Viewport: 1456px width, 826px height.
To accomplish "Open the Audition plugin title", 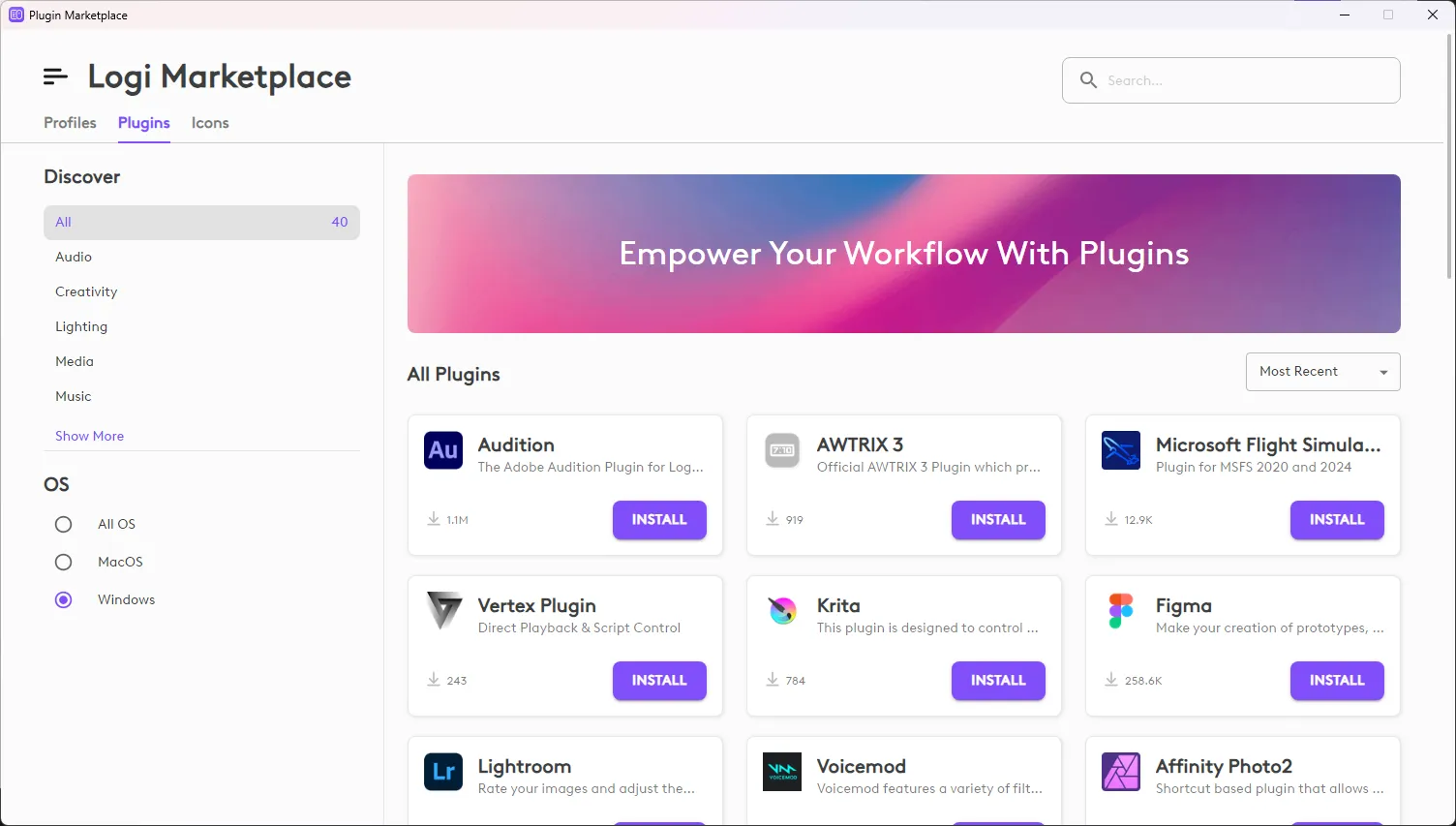I will point(516,444).
